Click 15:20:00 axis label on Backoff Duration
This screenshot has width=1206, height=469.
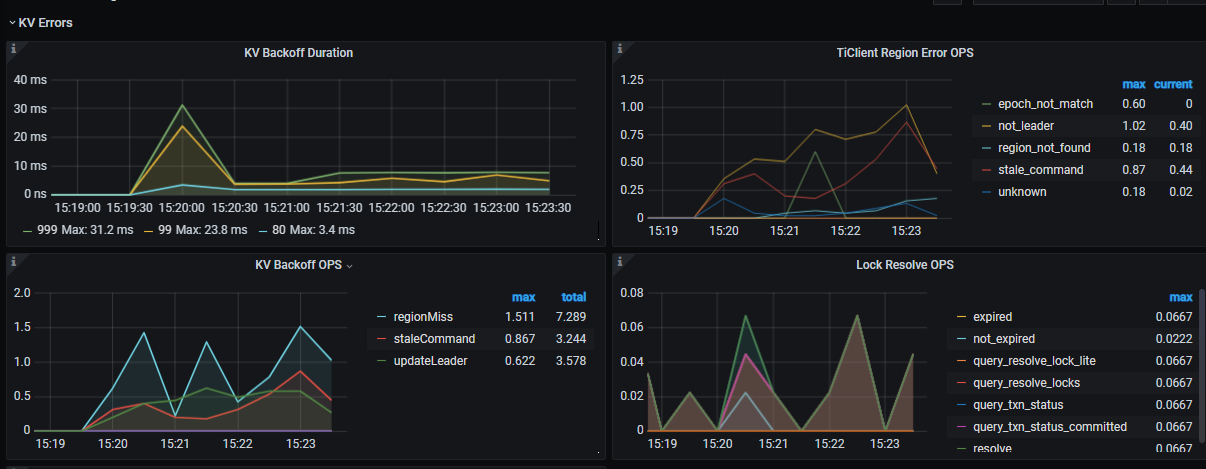(x=182, y=208)
